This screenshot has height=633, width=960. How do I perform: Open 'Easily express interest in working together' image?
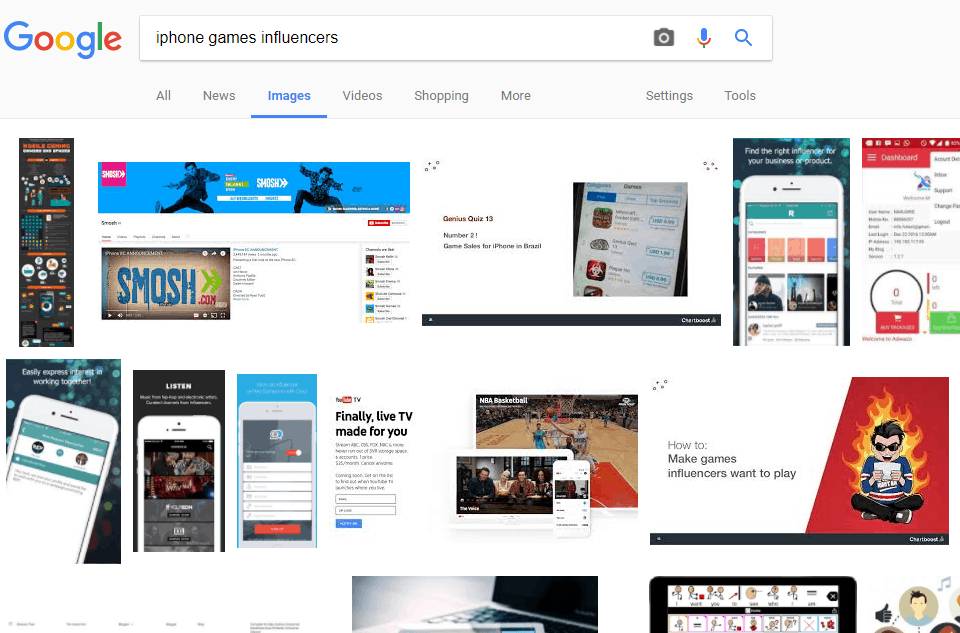[x=64, y=462]
